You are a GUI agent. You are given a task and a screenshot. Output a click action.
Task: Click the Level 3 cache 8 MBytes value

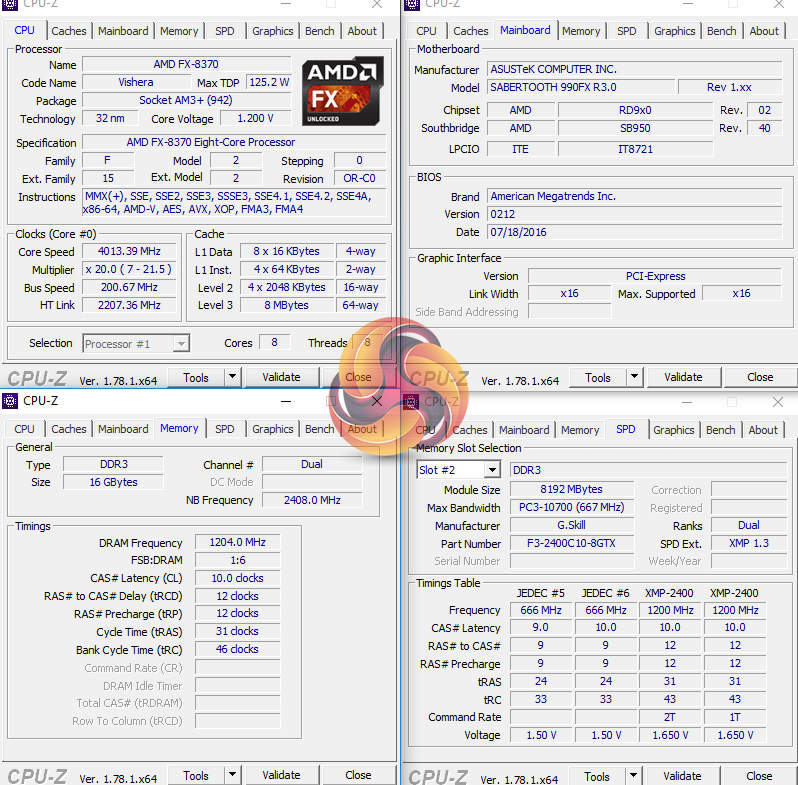pyautogui.click(x=287, y=305)
